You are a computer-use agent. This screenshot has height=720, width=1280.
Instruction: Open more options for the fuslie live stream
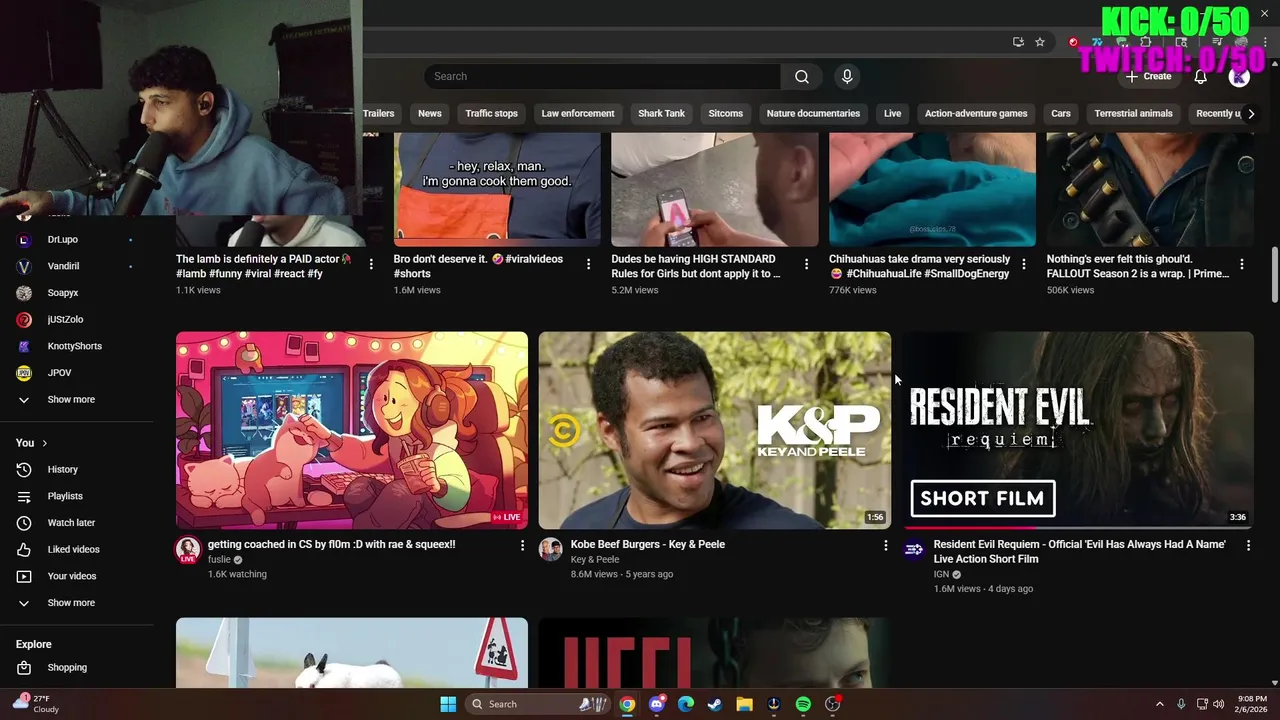[x=522, y=545]
